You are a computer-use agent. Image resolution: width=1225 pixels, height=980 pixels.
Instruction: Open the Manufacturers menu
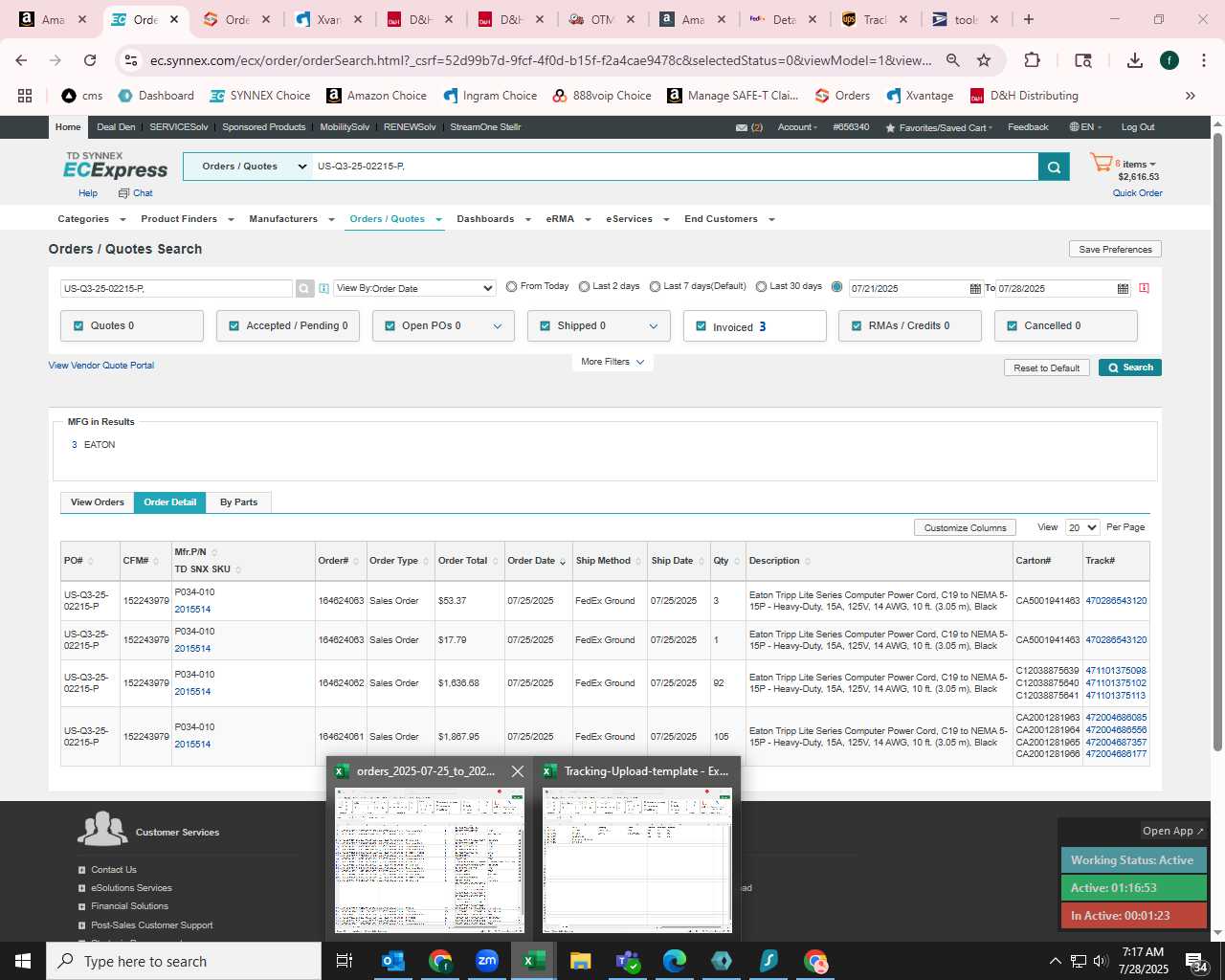(291, 219)
